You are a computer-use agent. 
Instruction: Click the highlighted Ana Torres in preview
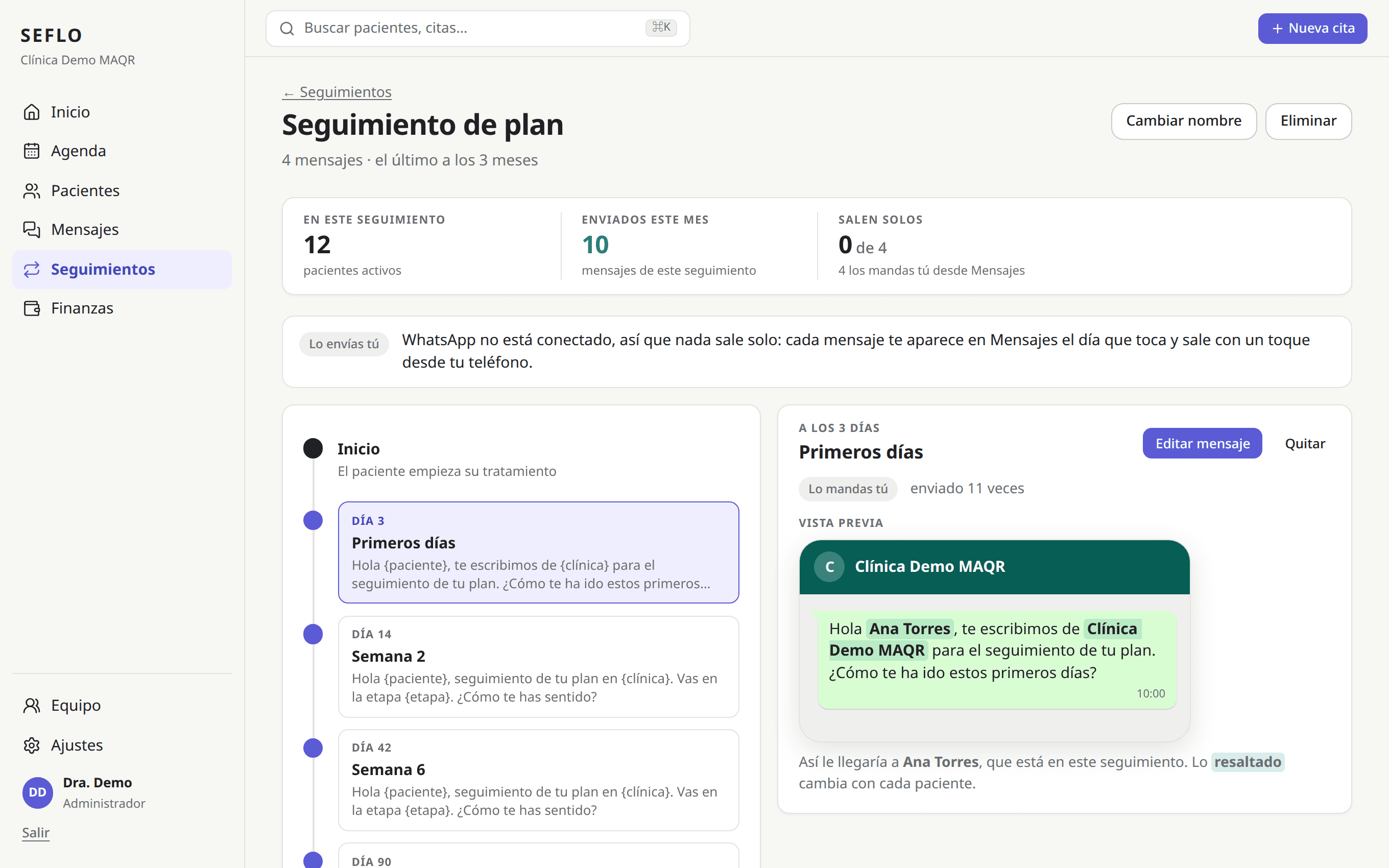[x=909, y=629]
